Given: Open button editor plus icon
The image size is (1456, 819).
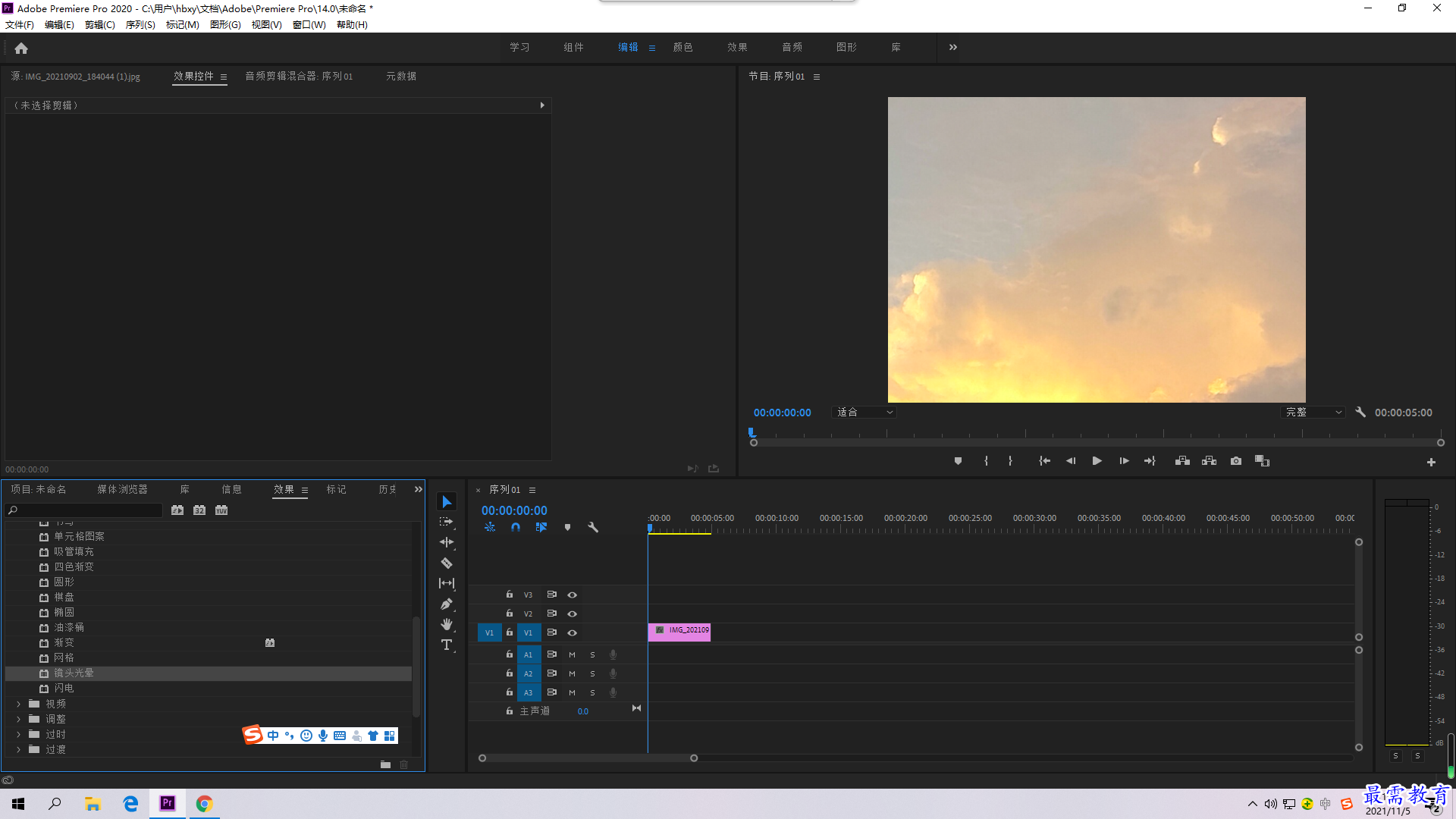Looking at the screenshot, I should tap(1431, 462).
